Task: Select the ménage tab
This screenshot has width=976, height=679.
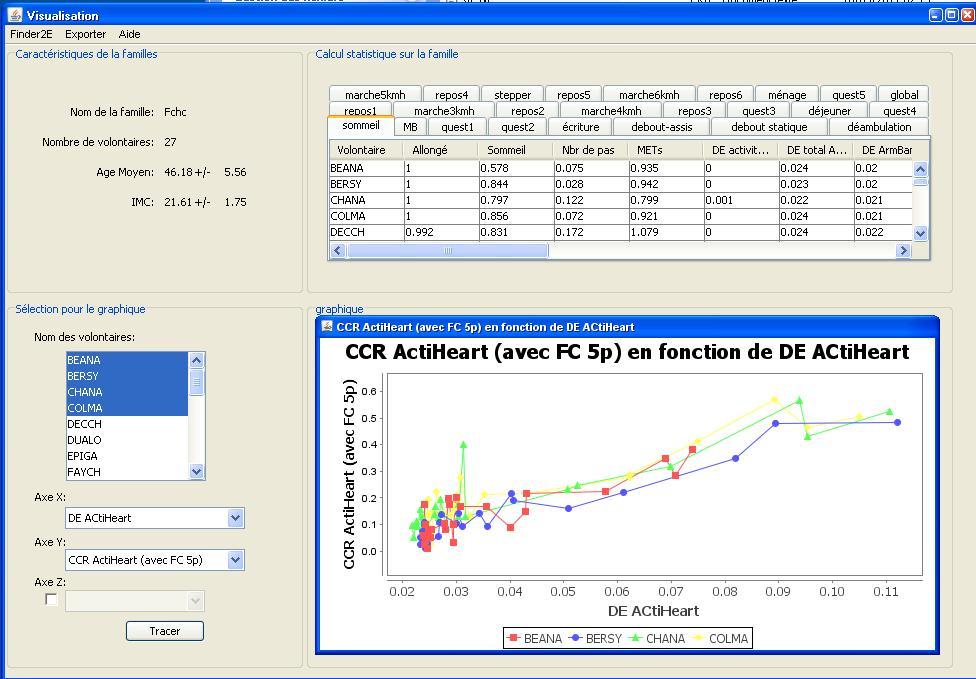Action: point(787,95)
